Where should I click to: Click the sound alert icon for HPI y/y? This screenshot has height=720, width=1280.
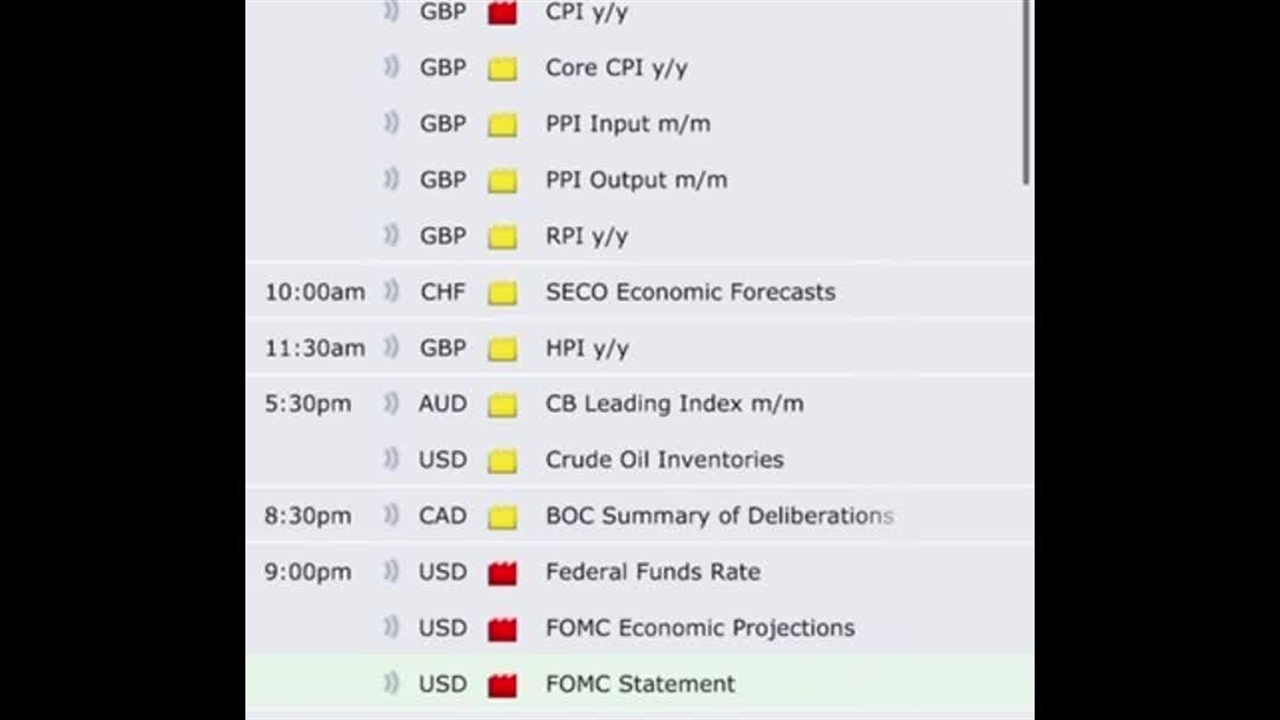[391, 348]
